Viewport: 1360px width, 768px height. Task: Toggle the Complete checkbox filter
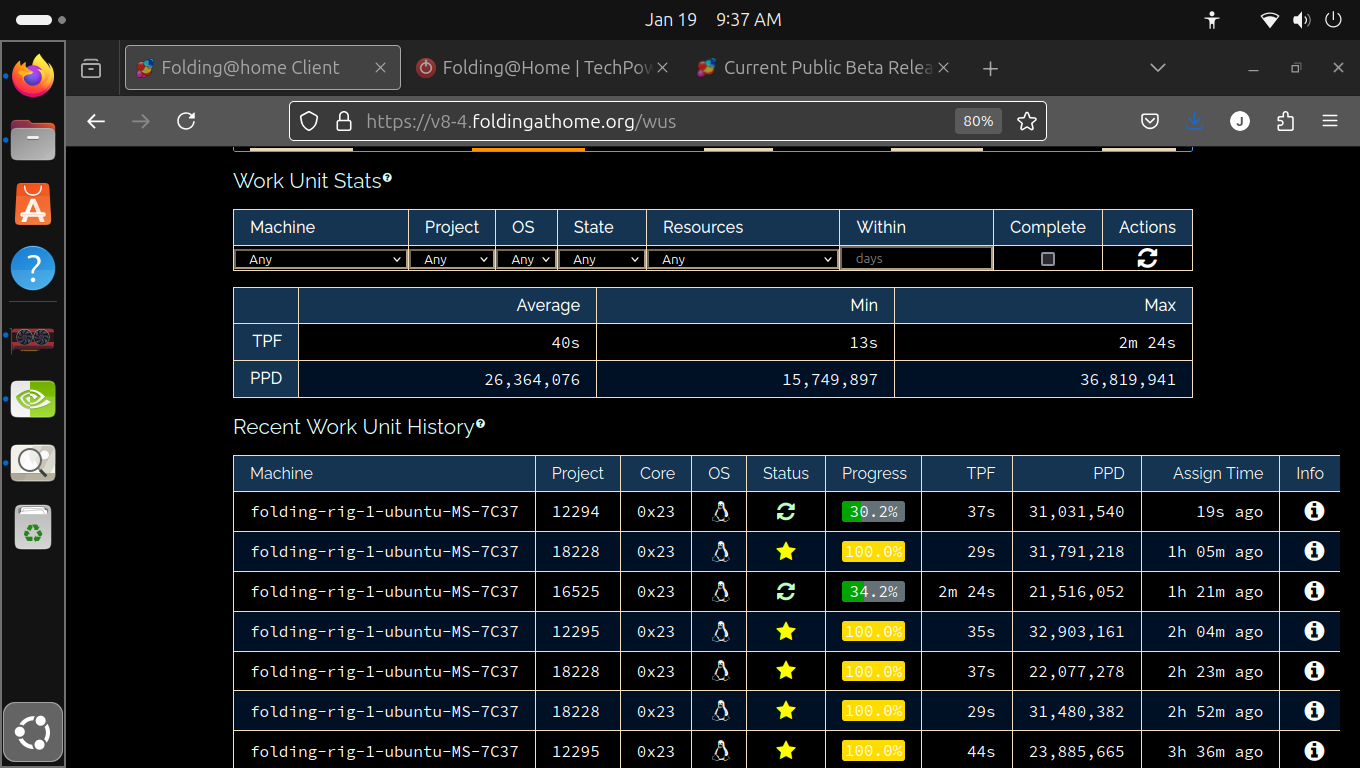click(x=1048, y=259)
